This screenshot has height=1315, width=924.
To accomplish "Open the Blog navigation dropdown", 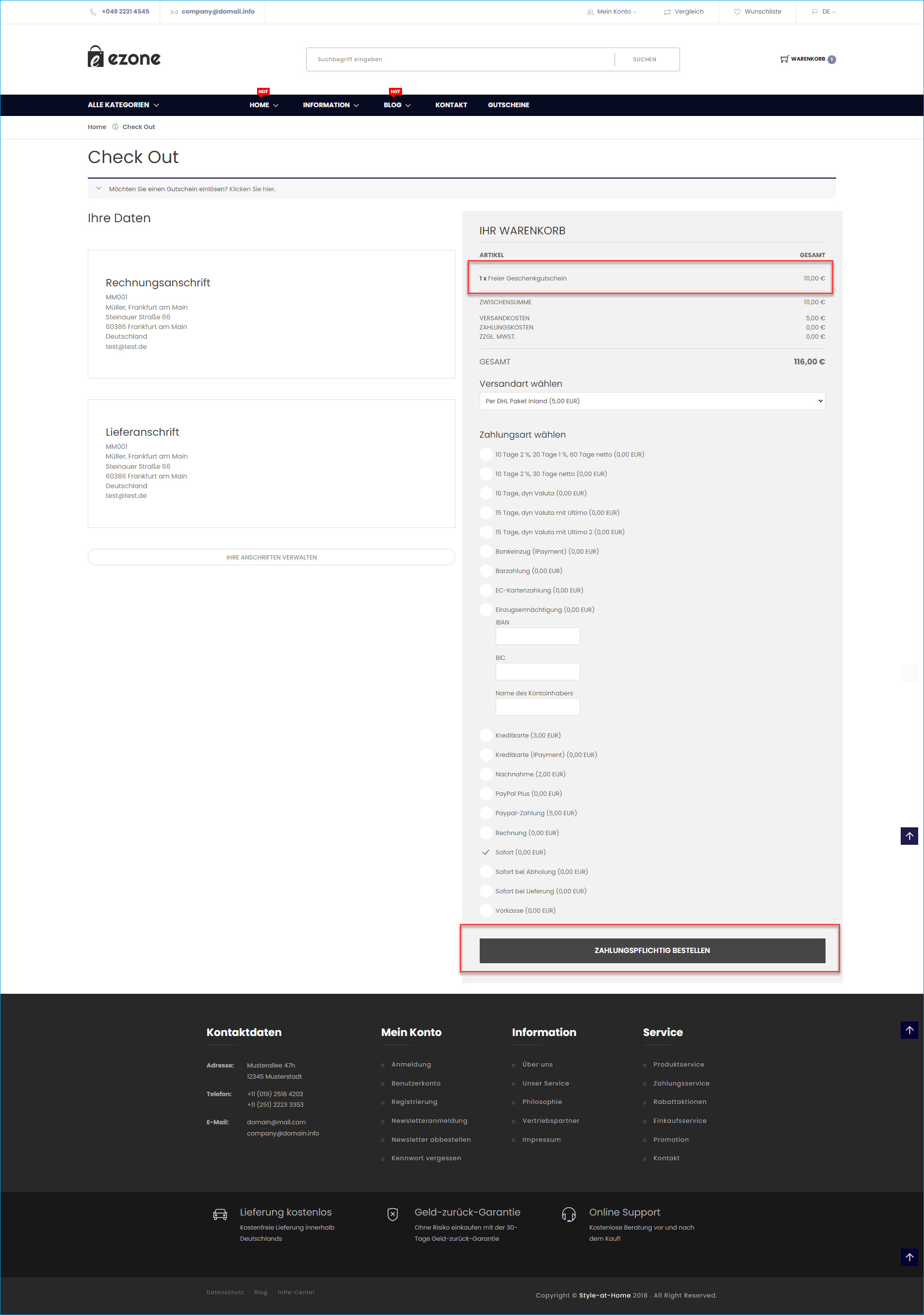I will click(x=397, y=105).
